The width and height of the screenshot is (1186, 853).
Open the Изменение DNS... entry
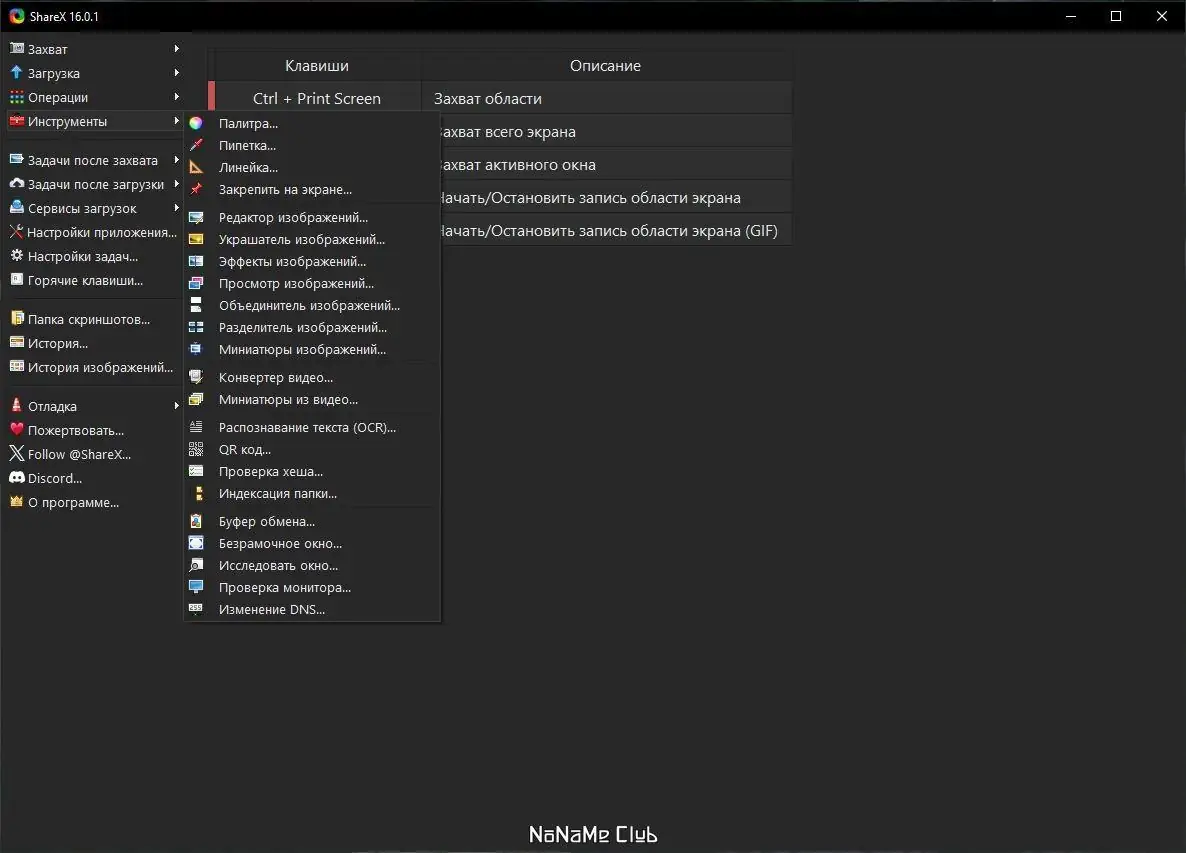point(312,609)
